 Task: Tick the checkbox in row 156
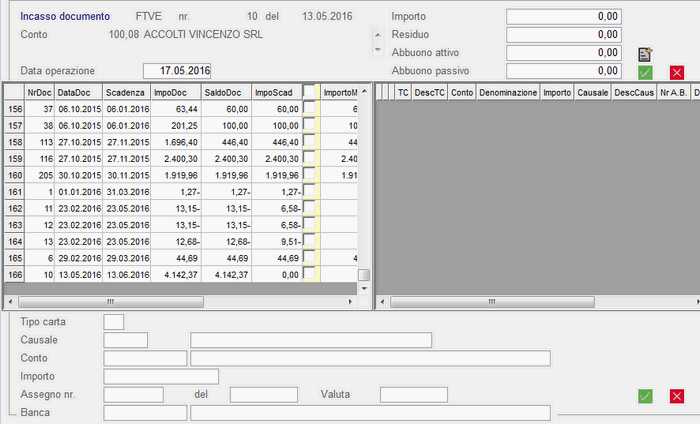coord(309,108)
